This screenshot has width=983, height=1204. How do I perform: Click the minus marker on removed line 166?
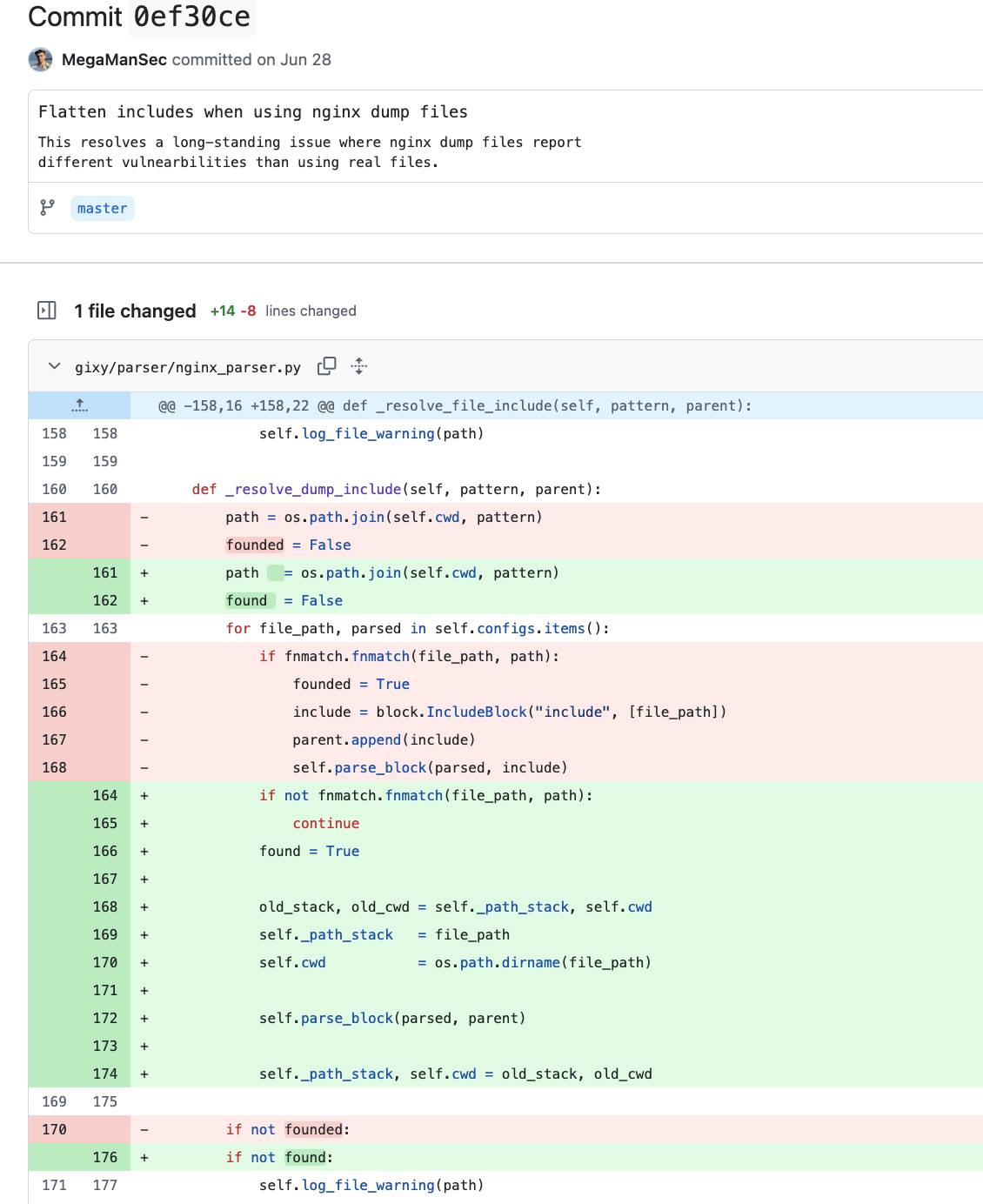click(144, 712)
